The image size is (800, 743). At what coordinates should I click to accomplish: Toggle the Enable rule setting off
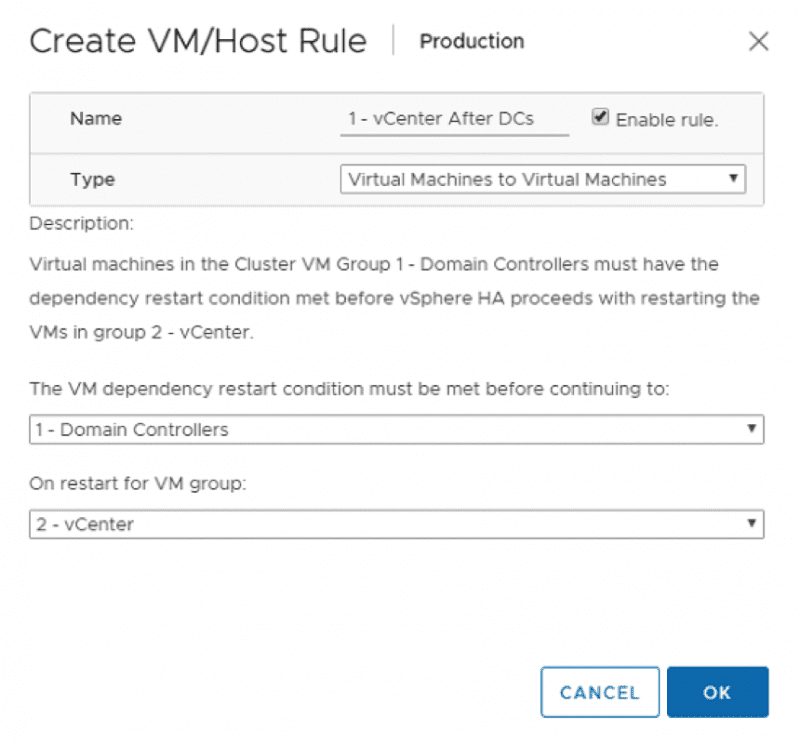coord(600,115)
